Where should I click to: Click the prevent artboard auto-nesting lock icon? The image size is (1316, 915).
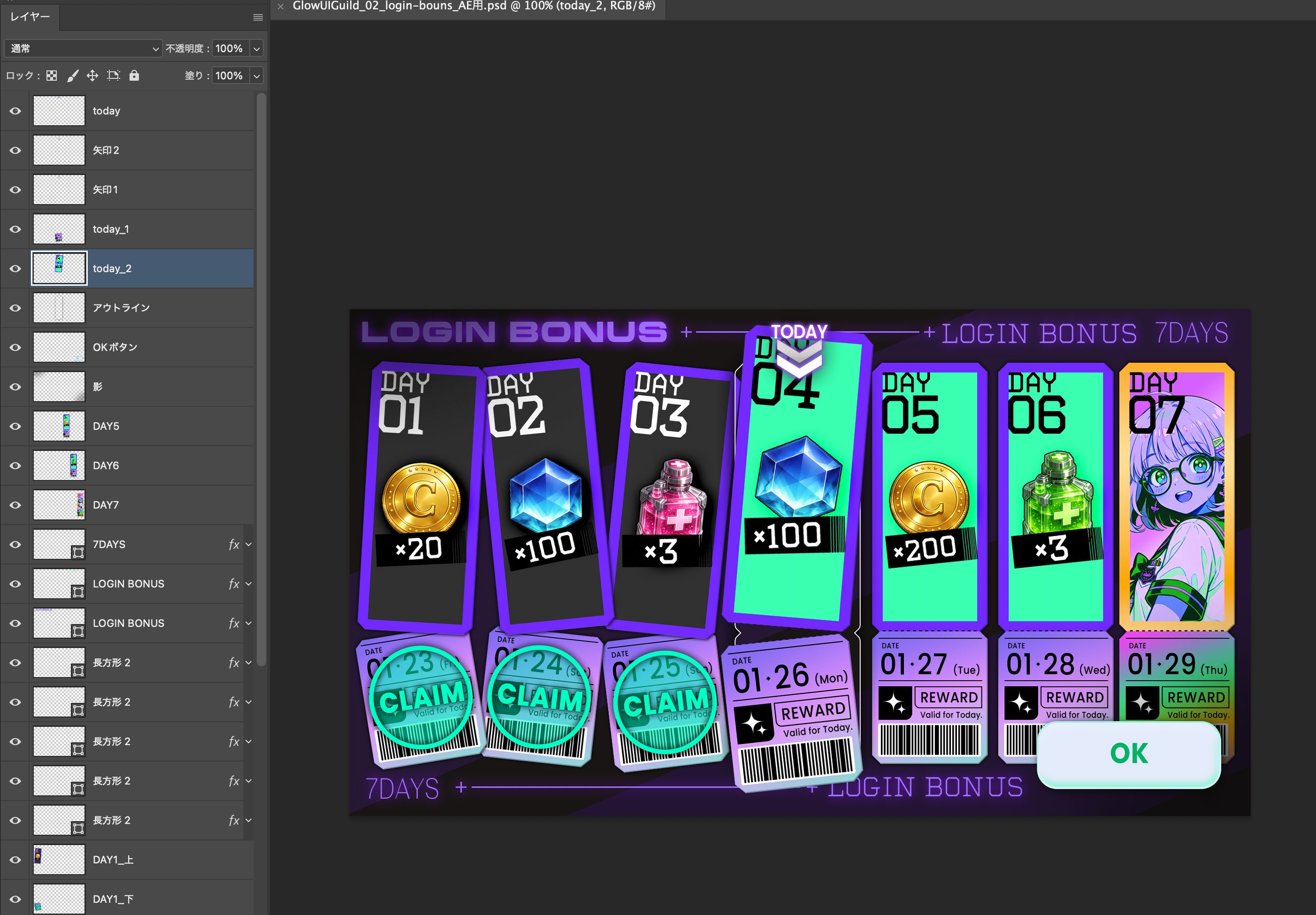click(x=114, y=76)
